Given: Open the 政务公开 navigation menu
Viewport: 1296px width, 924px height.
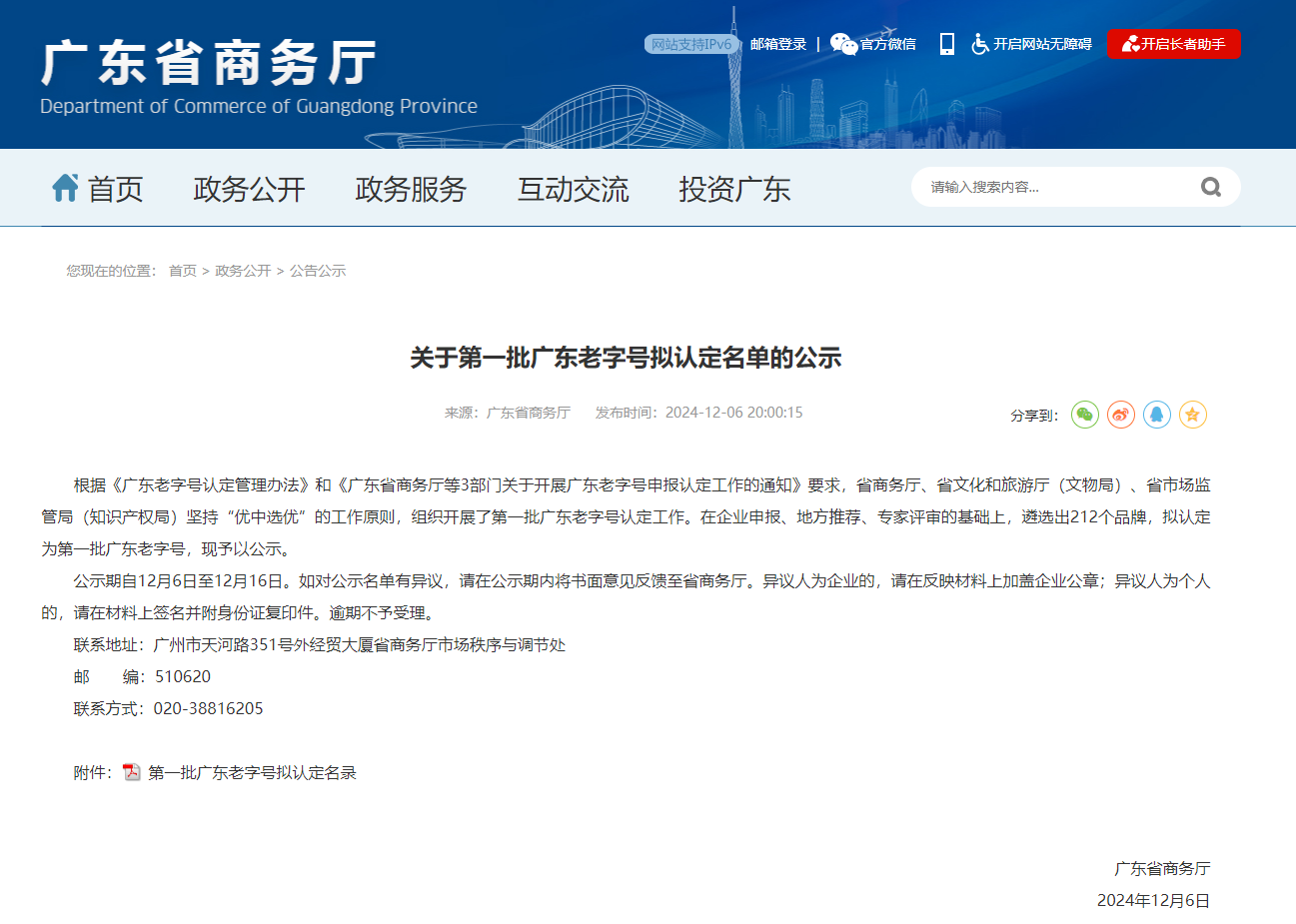Looking at the screenshot, I should click(x=249, y=189).
